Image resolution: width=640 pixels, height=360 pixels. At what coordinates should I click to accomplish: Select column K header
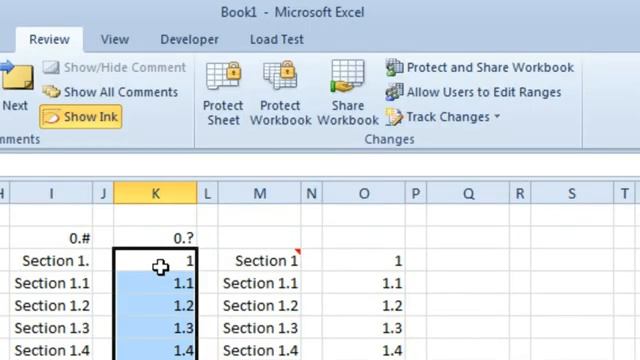[156, 193]
